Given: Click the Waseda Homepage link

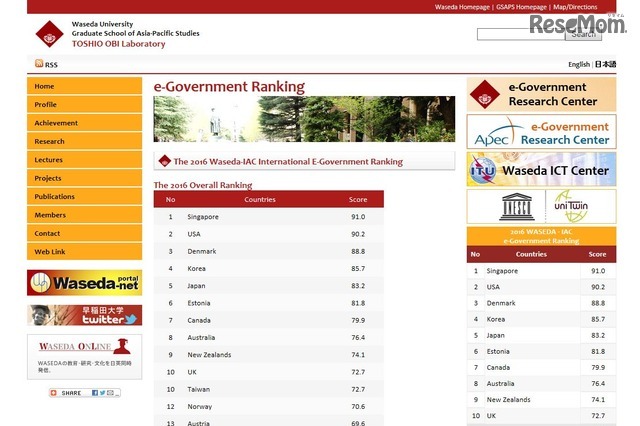Looking at the screenshot, I should (x=462, y=7).
